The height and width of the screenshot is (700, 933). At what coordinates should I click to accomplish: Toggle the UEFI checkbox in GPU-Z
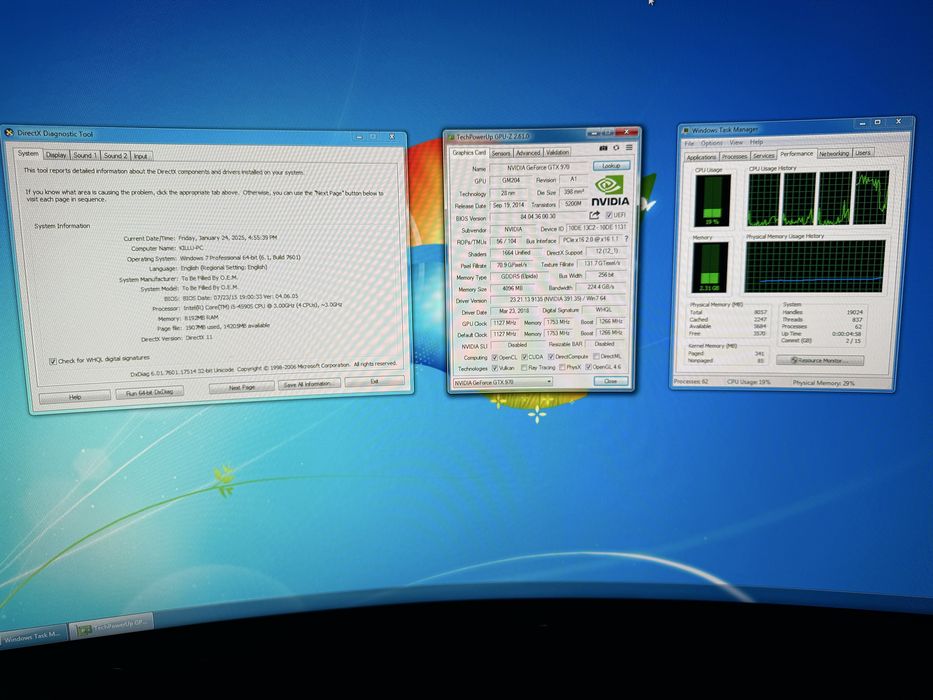coord(609,215)
